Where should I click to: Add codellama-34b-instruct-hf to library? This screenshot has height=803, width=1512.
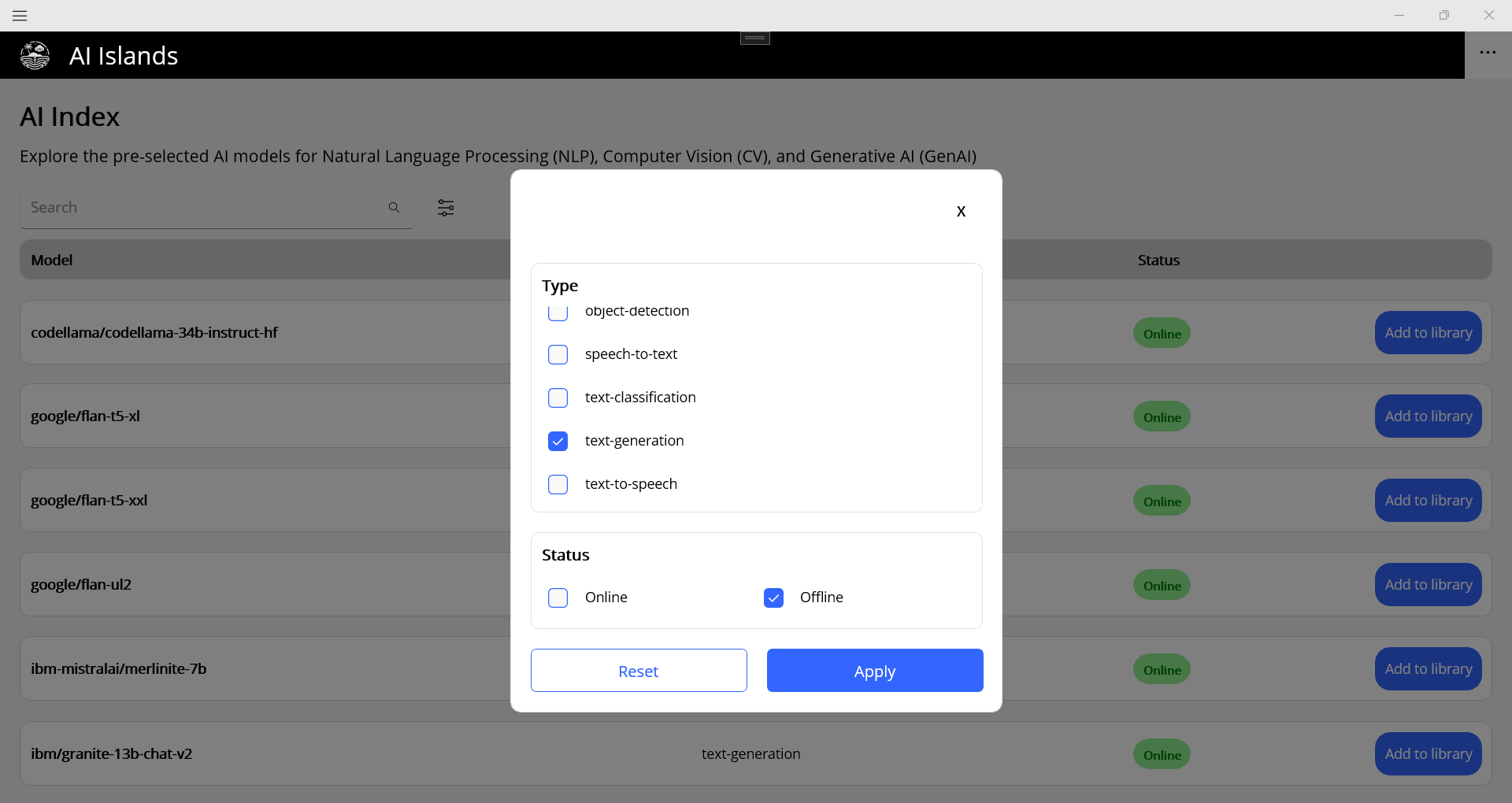(x=1429, y=332)
